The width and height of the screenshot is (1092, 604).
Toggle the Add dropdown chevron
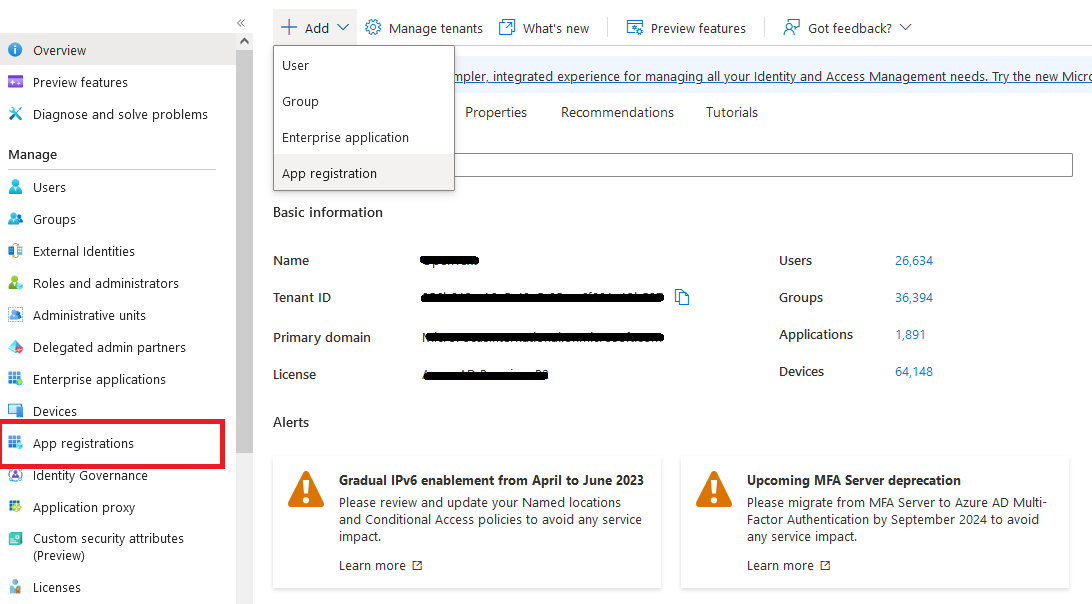343,27
